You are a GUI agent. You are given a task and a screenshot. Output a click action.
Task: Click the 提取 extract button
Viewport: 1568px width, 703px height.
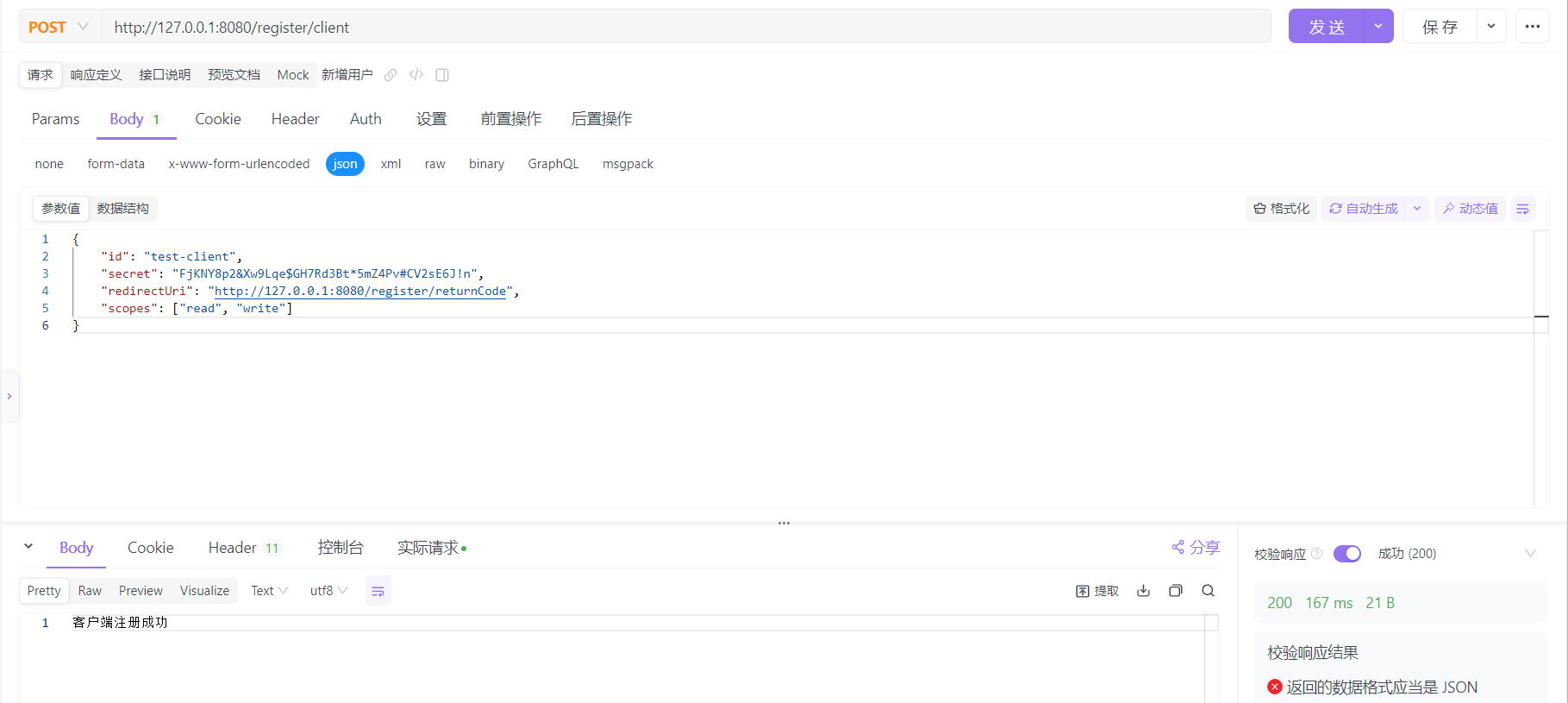coord(1097,591)
